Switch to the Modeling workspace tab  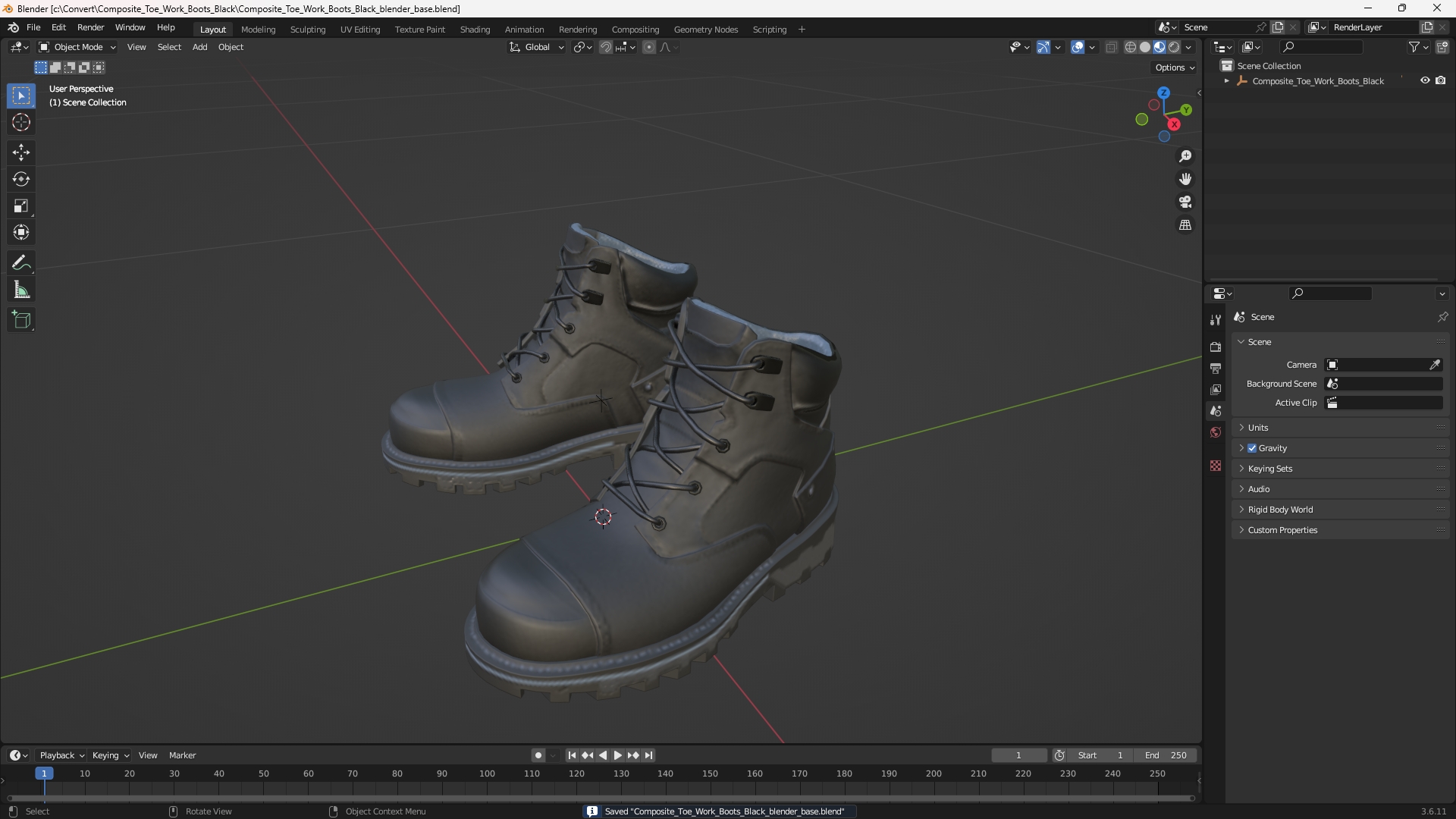click(258, 30)
